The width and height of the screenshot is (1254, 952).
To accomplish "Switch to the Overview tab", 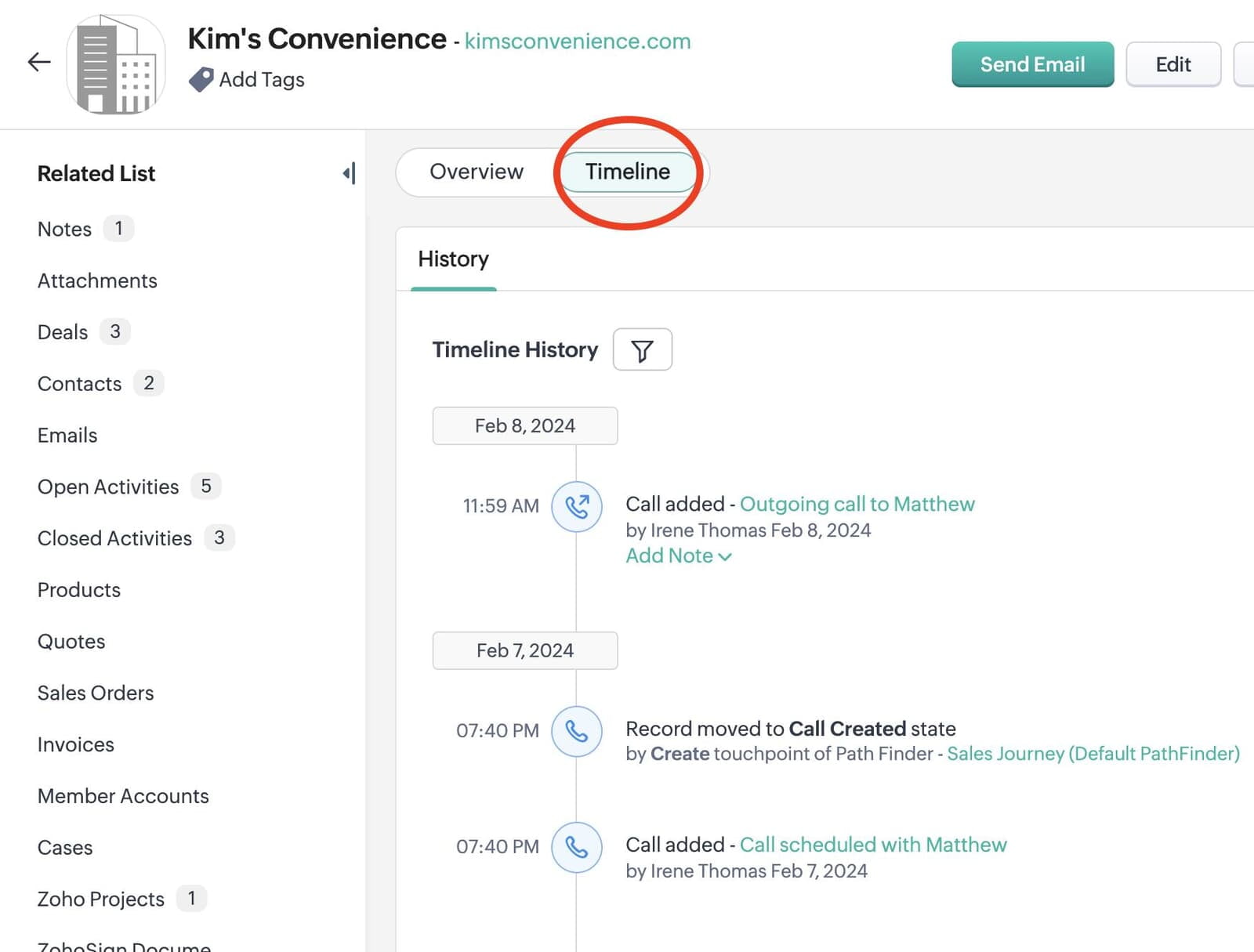I will [x=477, y=172].
